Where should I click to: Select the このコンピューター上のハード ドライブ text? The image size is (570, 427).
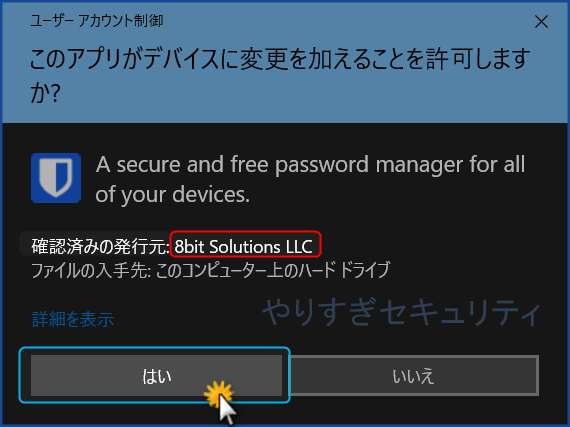[273, 270]
